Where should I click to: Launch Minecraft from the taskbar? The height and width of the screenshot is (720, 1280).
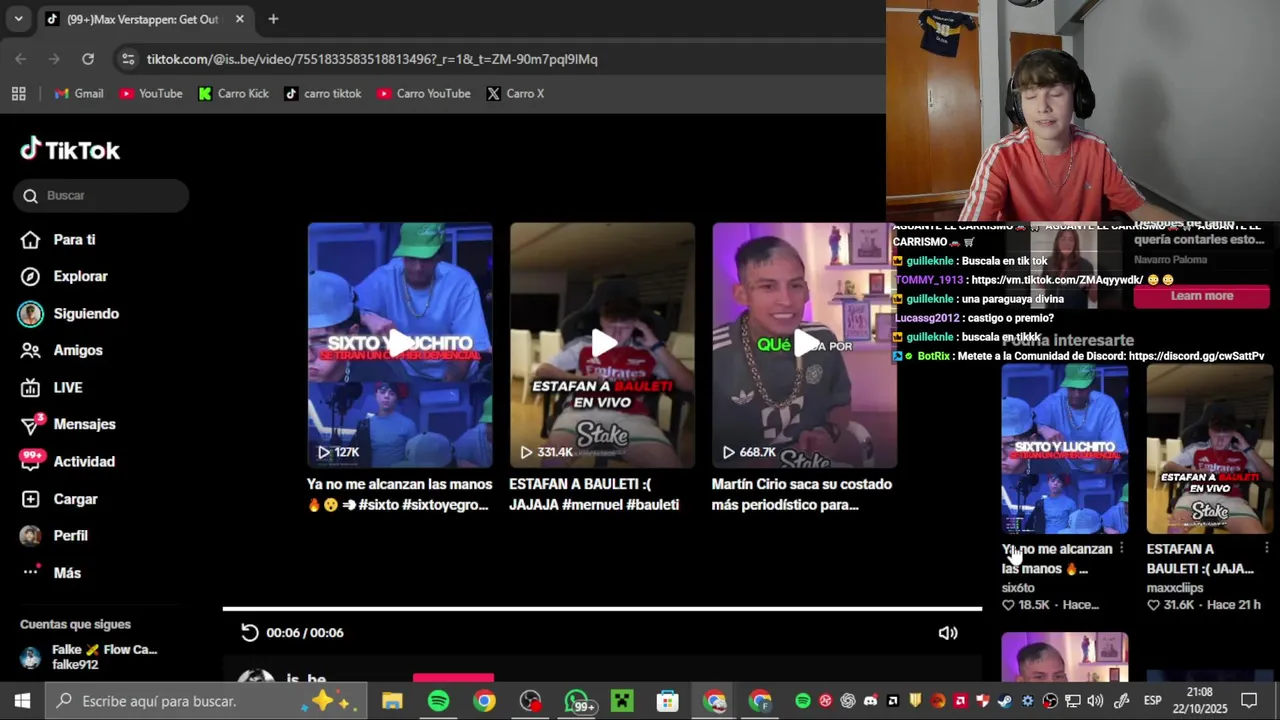pos(622,701)
